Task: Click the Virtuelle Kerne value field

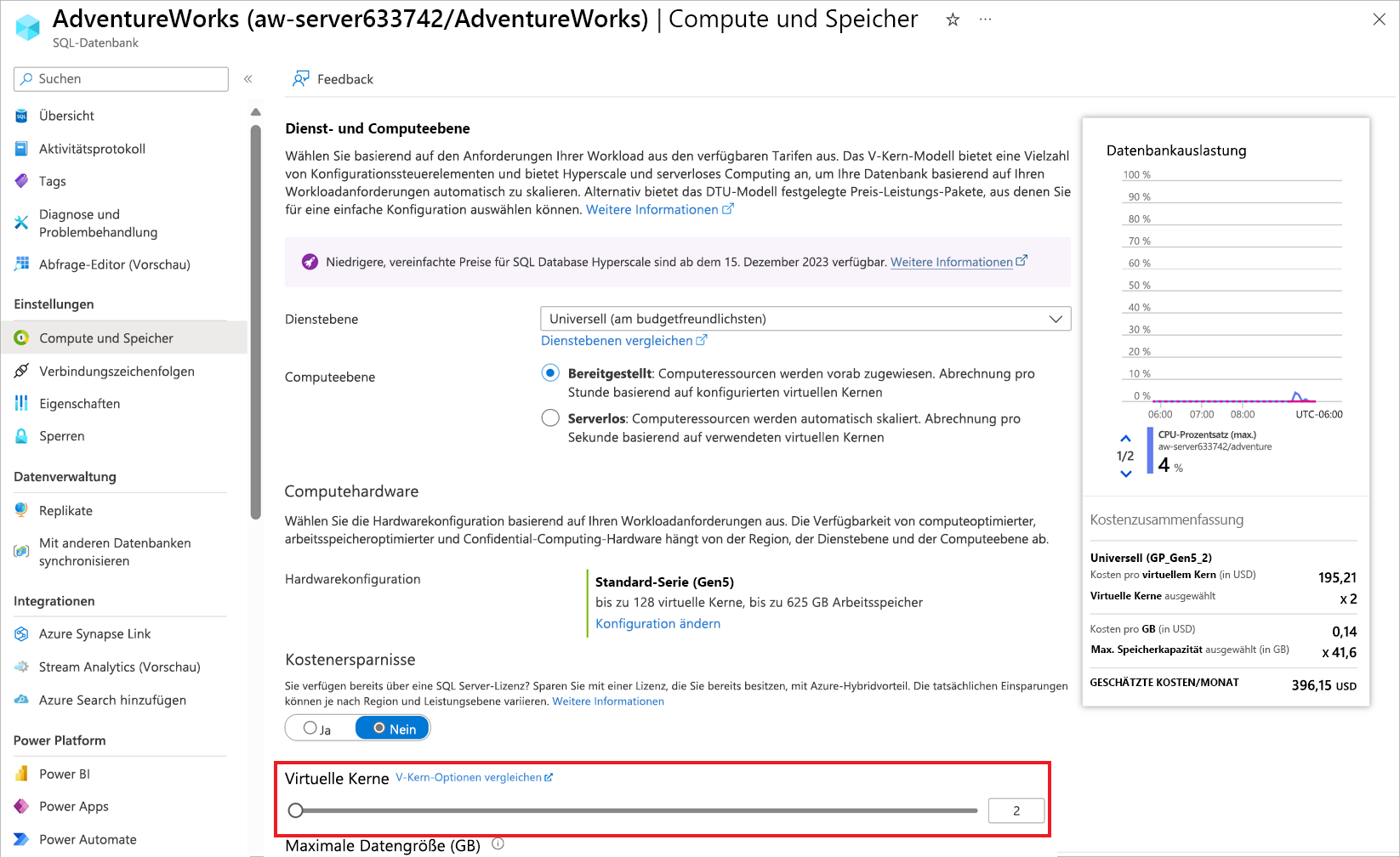Action: [1016, 810]
